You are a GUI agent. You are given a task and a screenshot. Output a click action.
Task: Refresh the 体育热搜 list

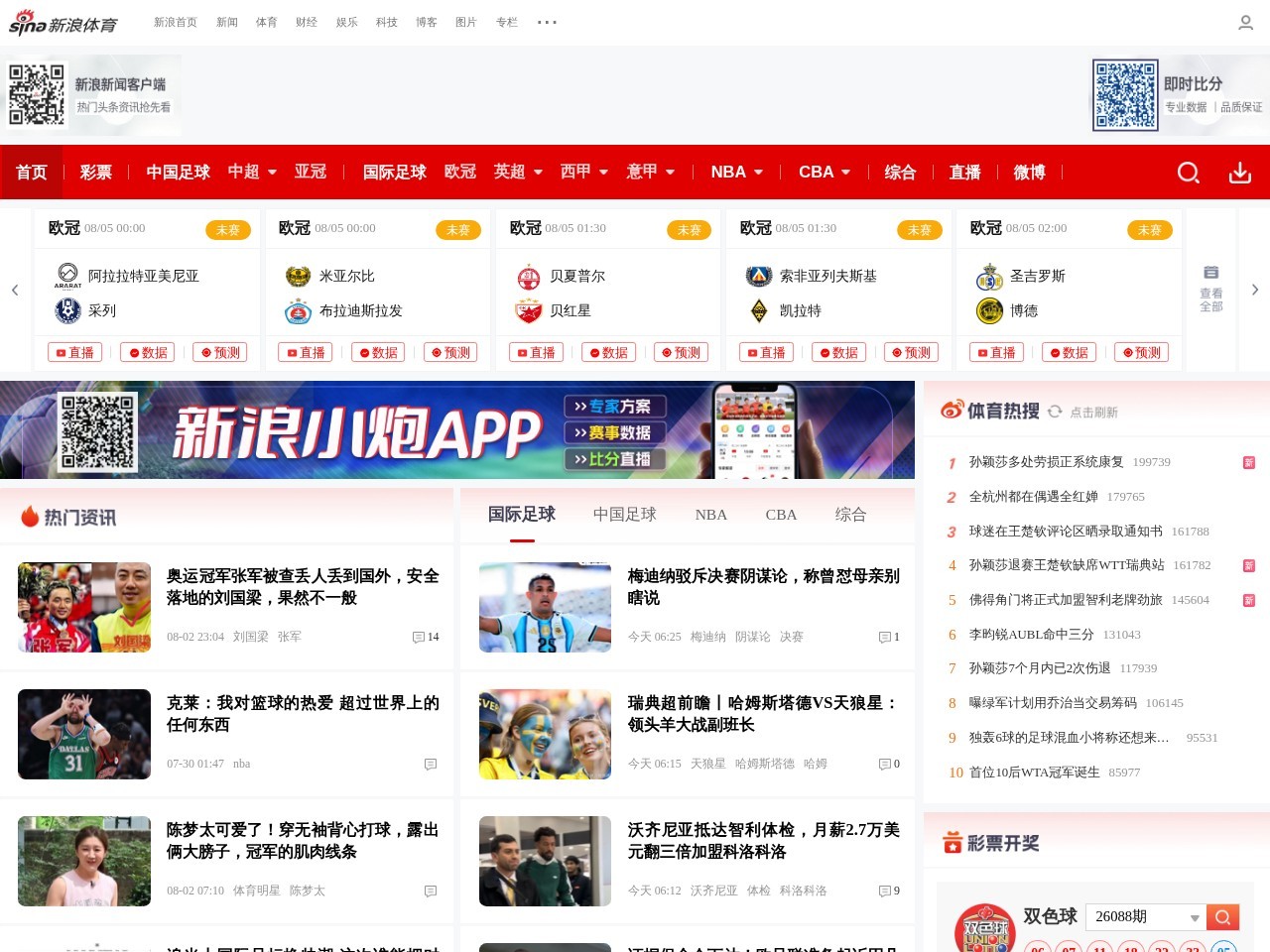pyautogui.click(x=1055, y=412)
